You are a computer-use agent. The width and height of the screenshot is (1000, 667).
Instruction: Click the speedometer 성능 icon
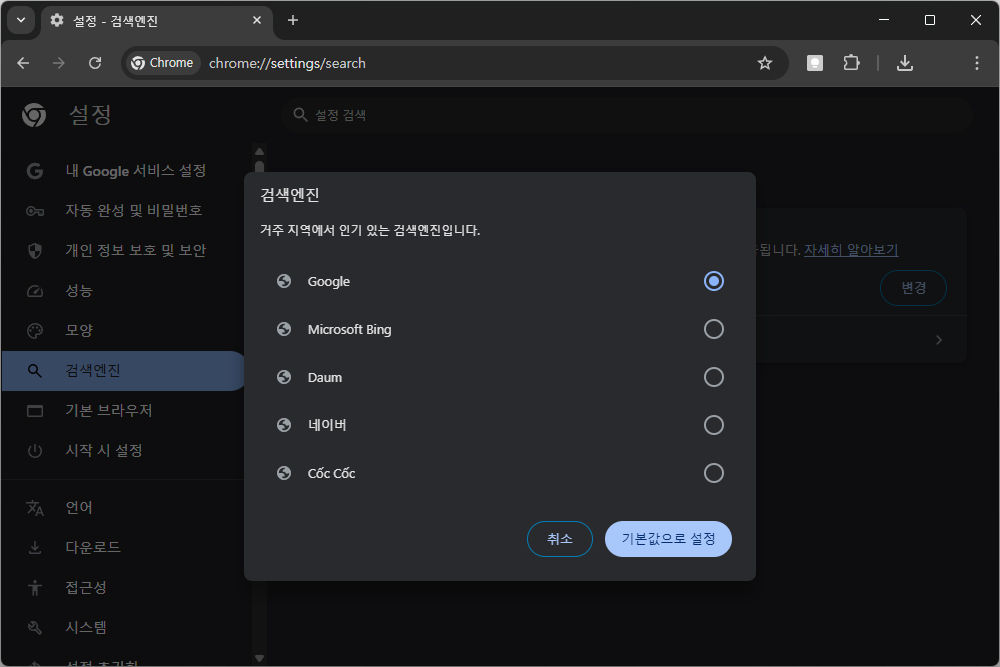35,291
